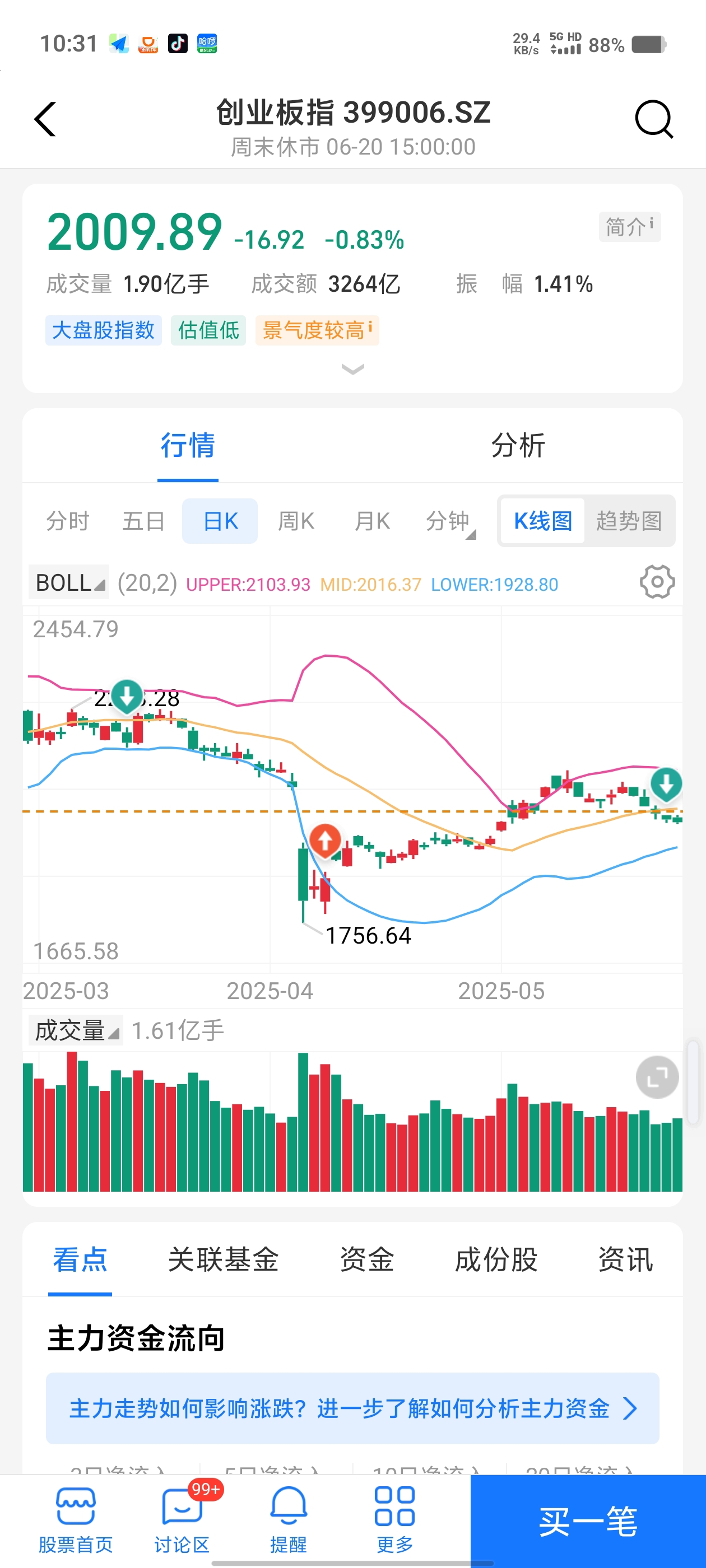Select the 日K period option
Viewport: 706px width, 1568px height.
click(x=220, y=521)
